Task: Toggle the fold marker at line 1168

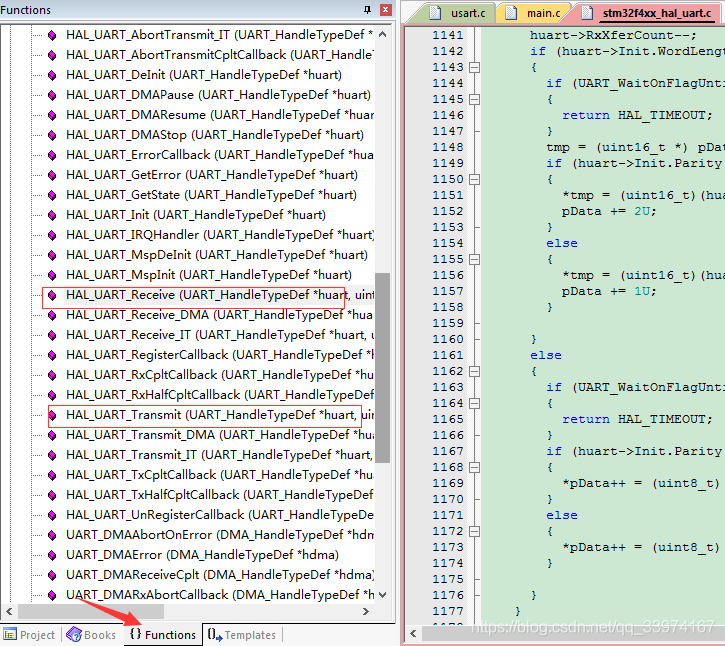Action: (x=474, y=467)
